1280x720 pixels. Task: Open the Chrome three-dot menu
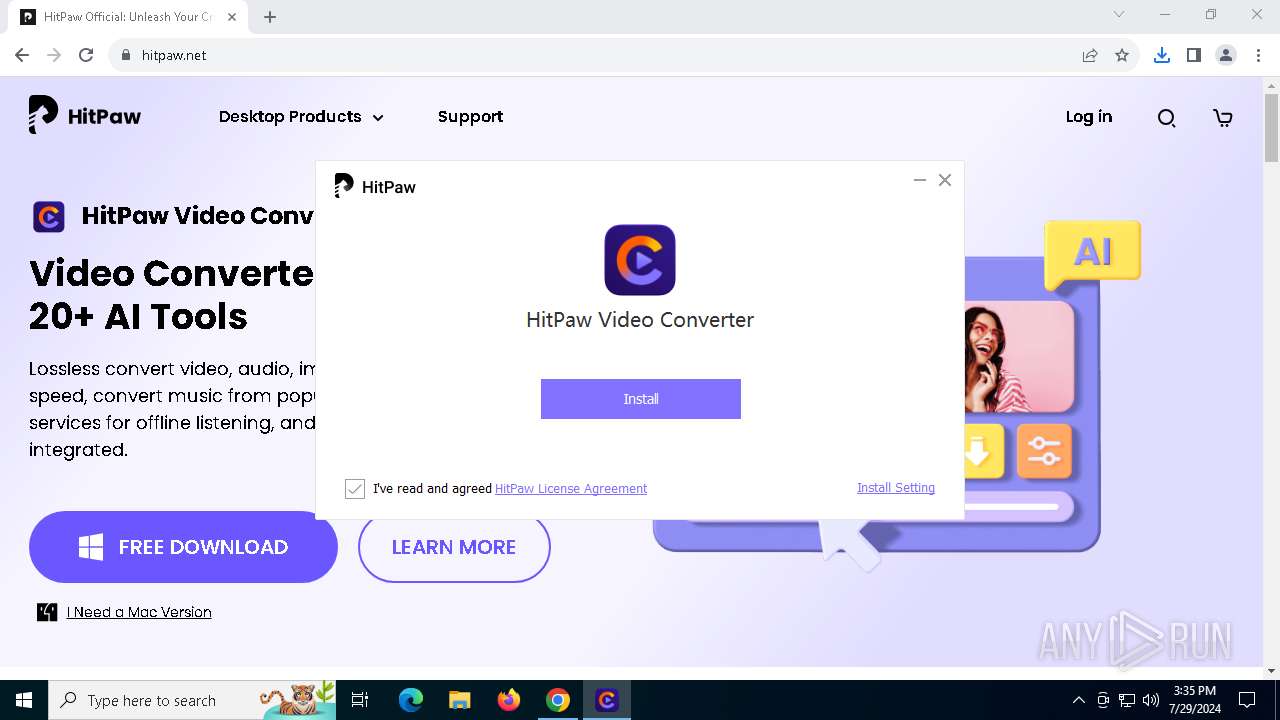(x=1257, y=55)
